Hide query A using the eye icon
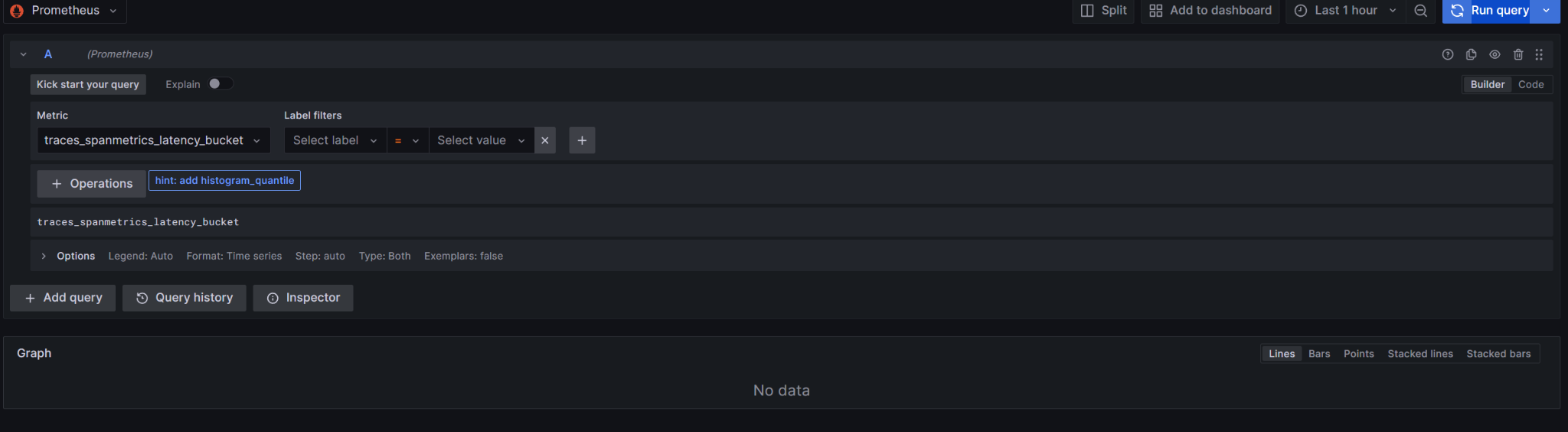Viewport: 1568px width, 432px height. coord(1494,54)
